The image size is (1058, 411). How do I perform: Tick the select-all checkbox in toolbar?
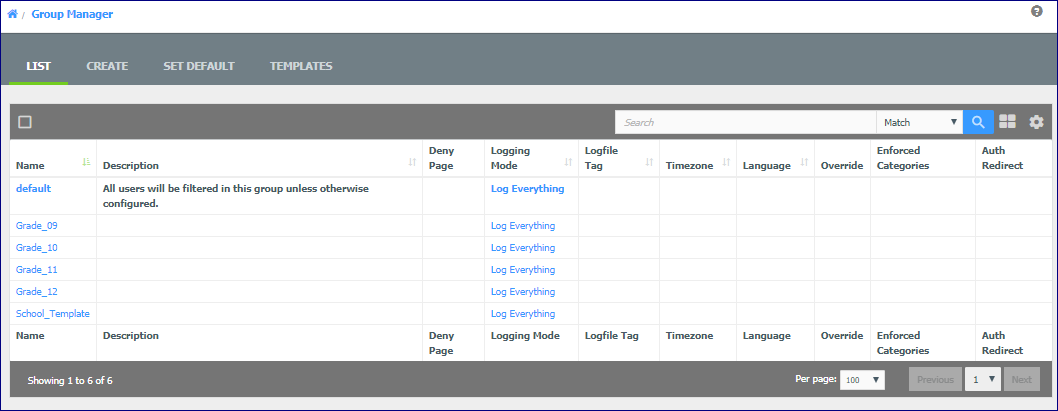26,122
